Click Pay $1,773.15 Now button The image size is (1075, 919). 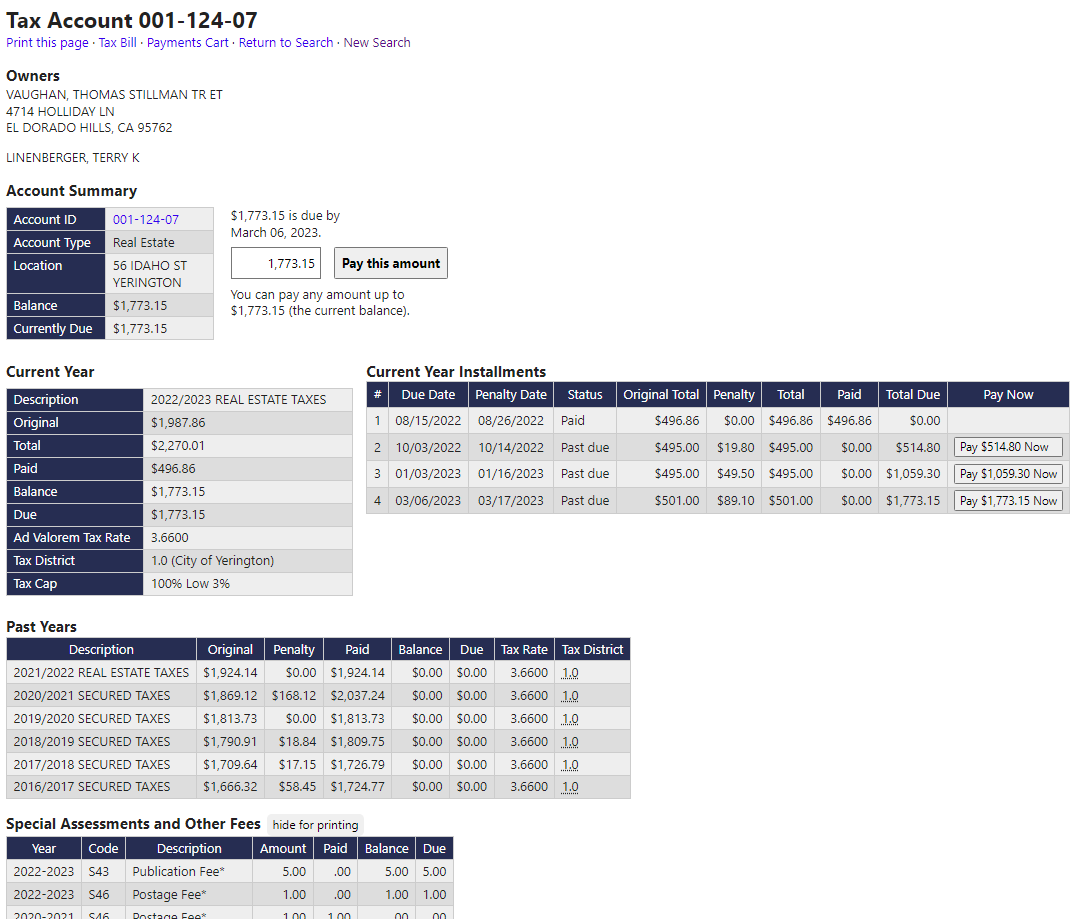click(1007, 501)
